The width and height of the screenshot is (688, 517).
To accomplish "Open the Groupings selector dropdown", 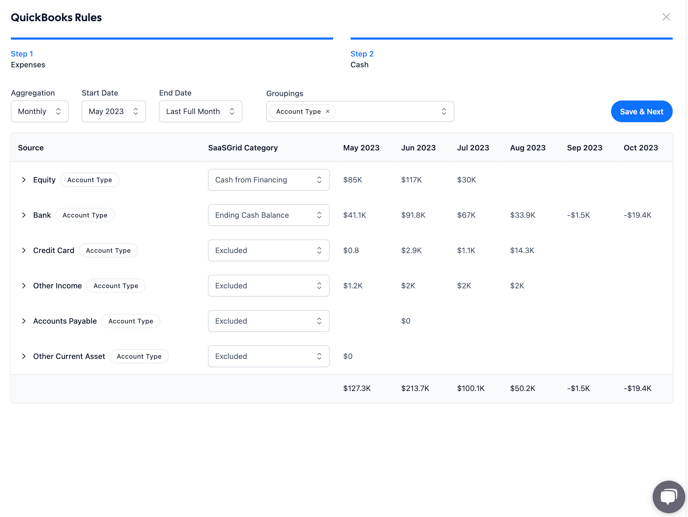I will click(443, 112).
